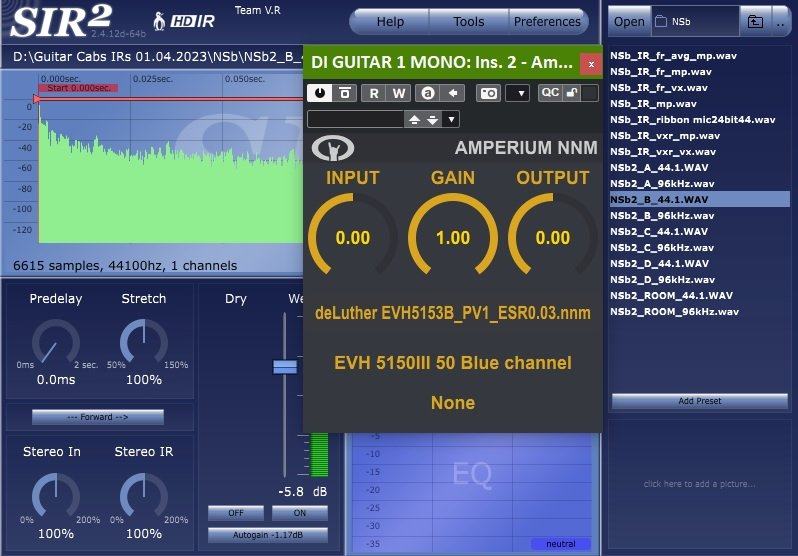
Task: Click the 'click here to add a picture' area
Action: pyautogui.click(x=699, y=484)
